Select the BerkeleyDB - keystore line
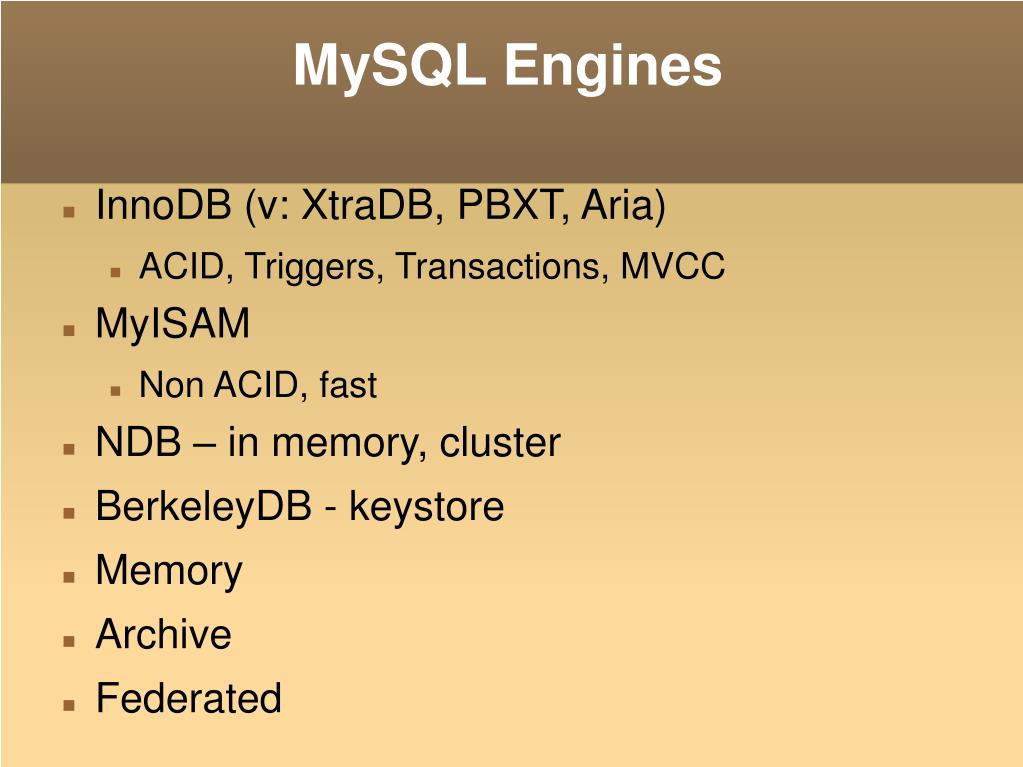The width and height of the screenshot is (1023, 767). click(300, 507)
